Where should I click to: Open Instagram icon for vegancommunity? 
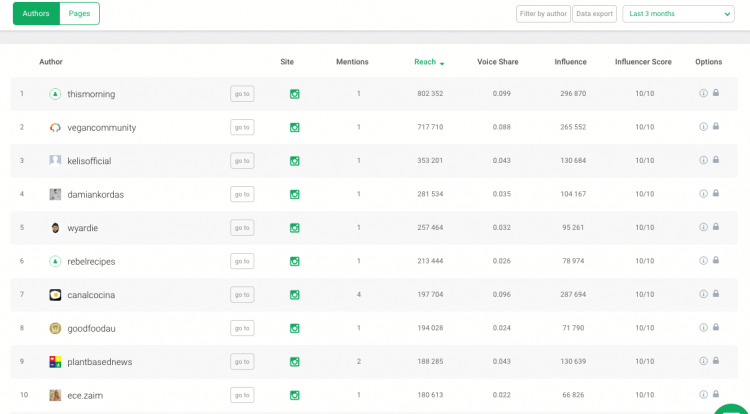pos(295,128)
